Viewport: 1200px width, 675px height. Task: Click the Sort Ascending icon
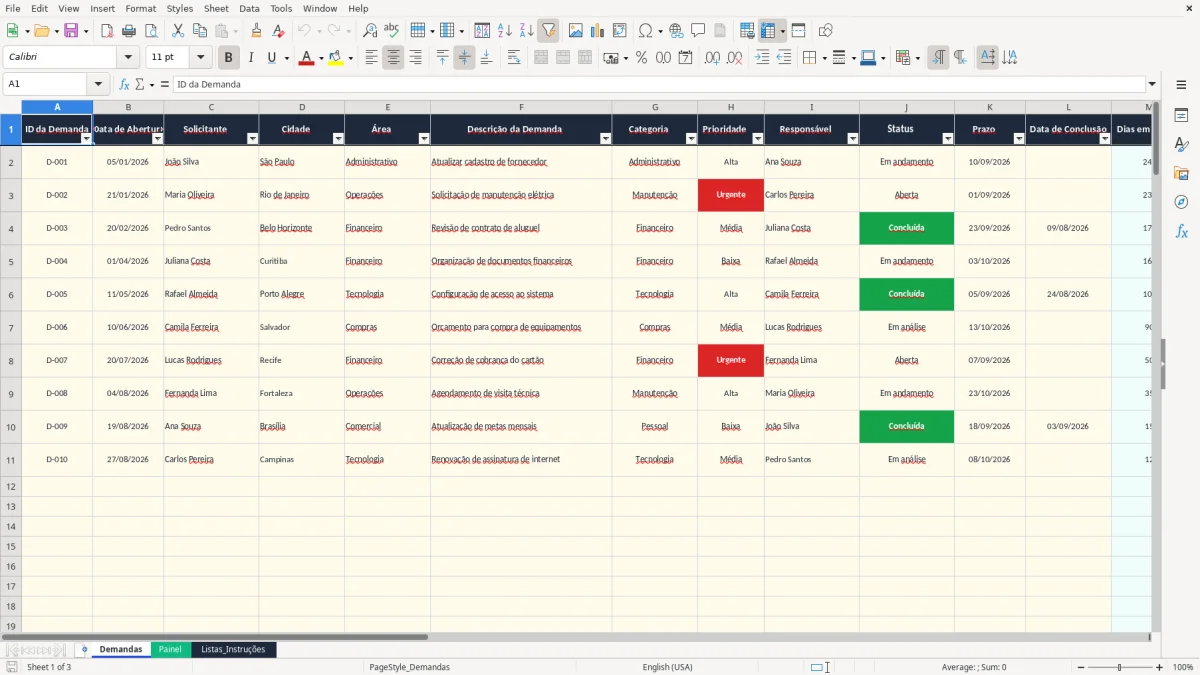504,31
